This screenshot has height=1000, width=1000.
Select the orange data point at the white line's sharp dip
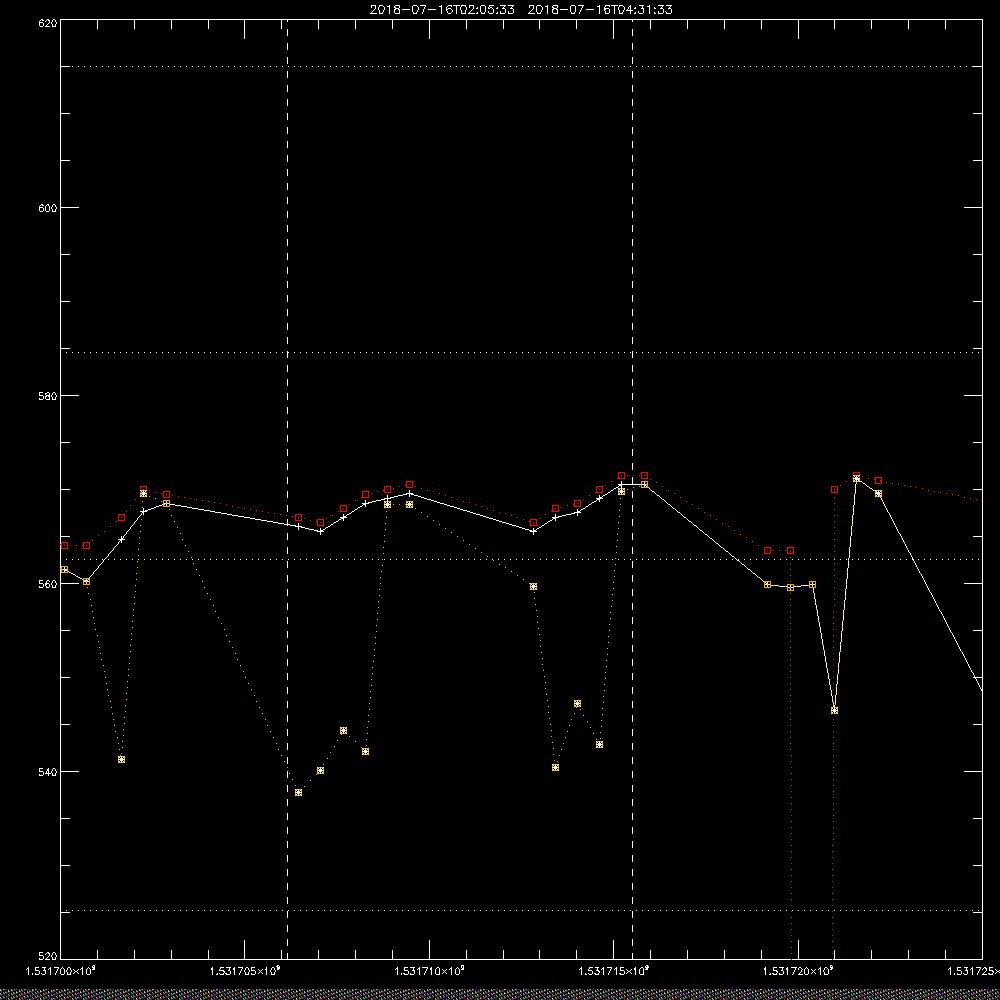[834, 710]
